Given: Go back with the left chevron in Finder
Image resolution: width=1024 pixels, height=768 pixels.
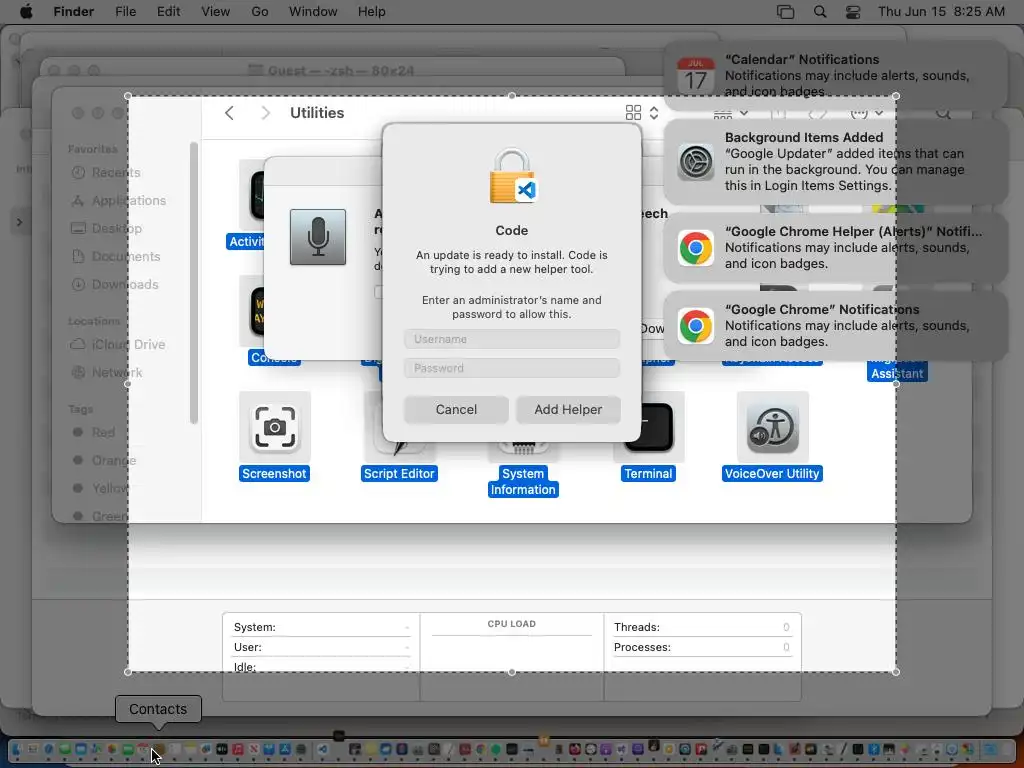Looking at the screenshot, I should click(x=229, y=113).
